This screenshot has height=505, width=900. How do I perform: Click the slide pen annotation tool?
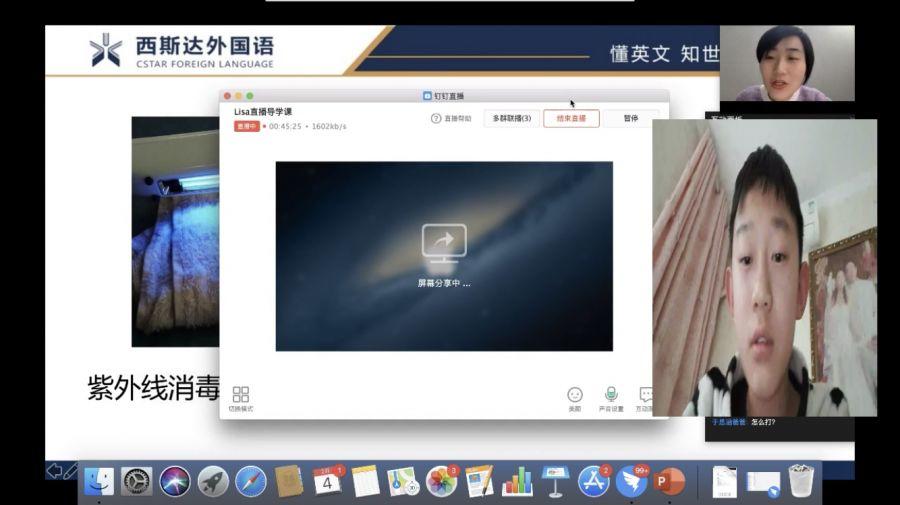(70, 471)
